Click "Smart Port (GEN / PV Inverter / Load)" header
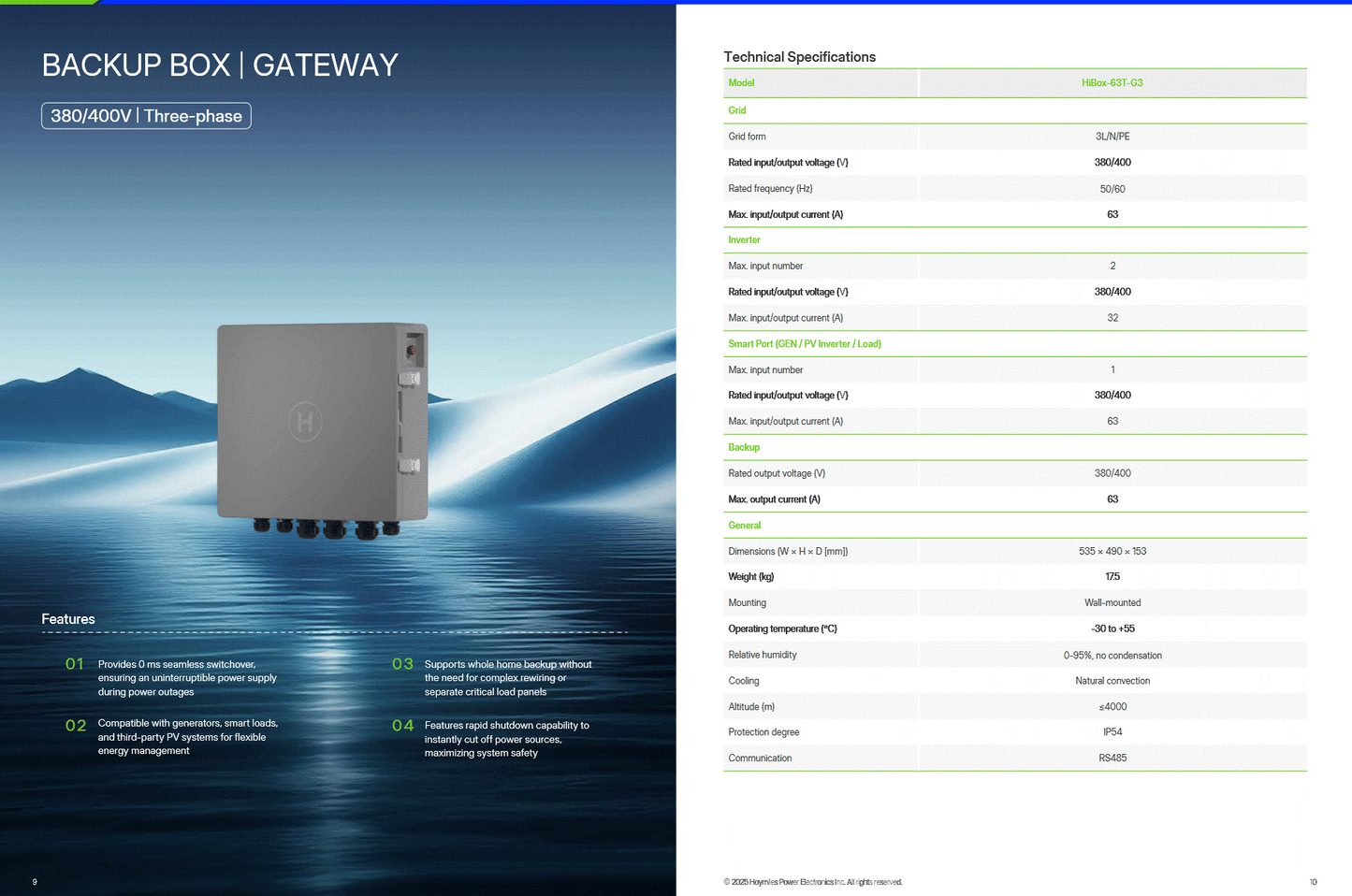This screenshot has width=1352, height=896. 805,344
